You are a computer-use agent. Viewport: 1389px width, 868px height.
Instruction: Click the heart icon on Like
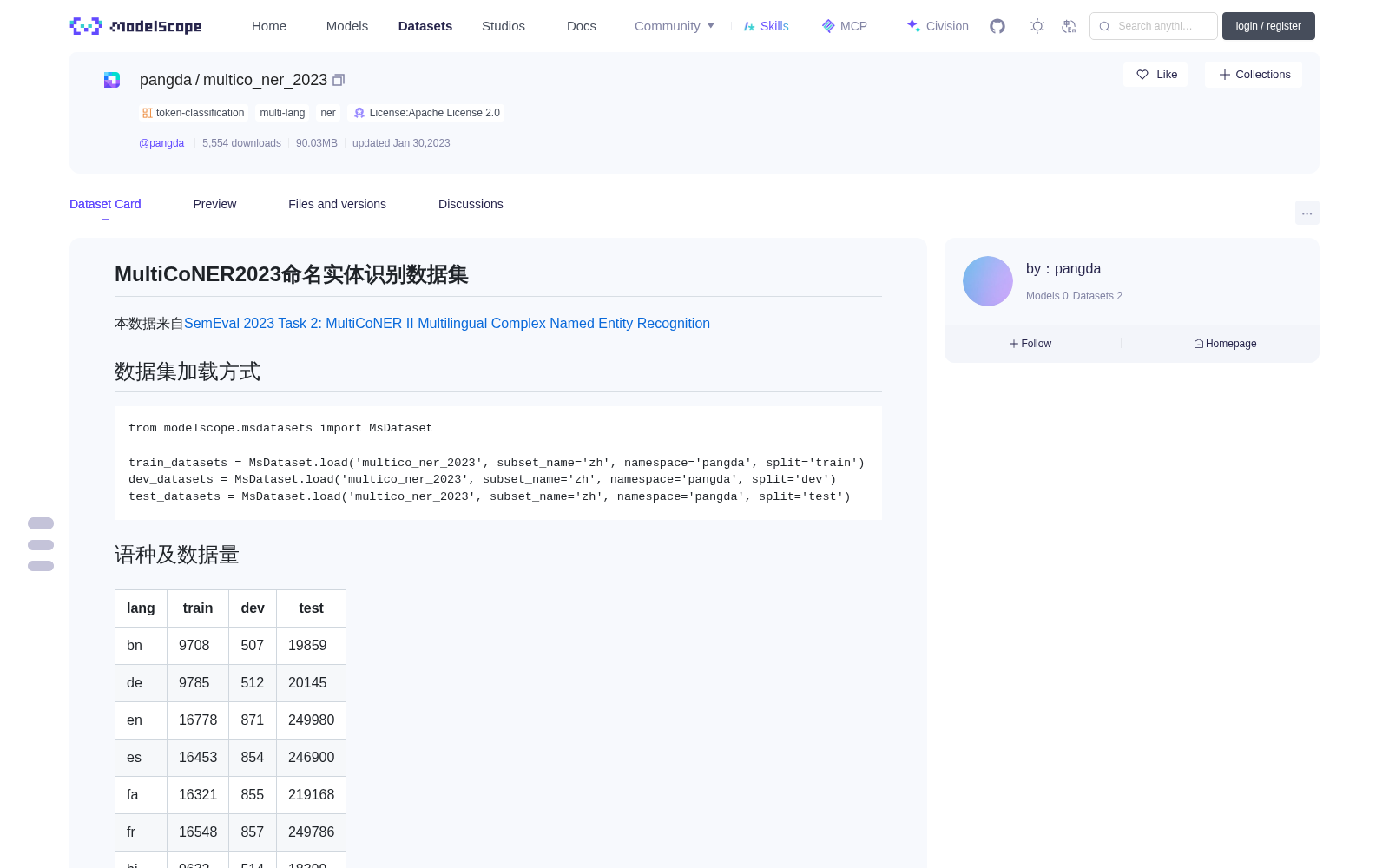point(1142,75)
